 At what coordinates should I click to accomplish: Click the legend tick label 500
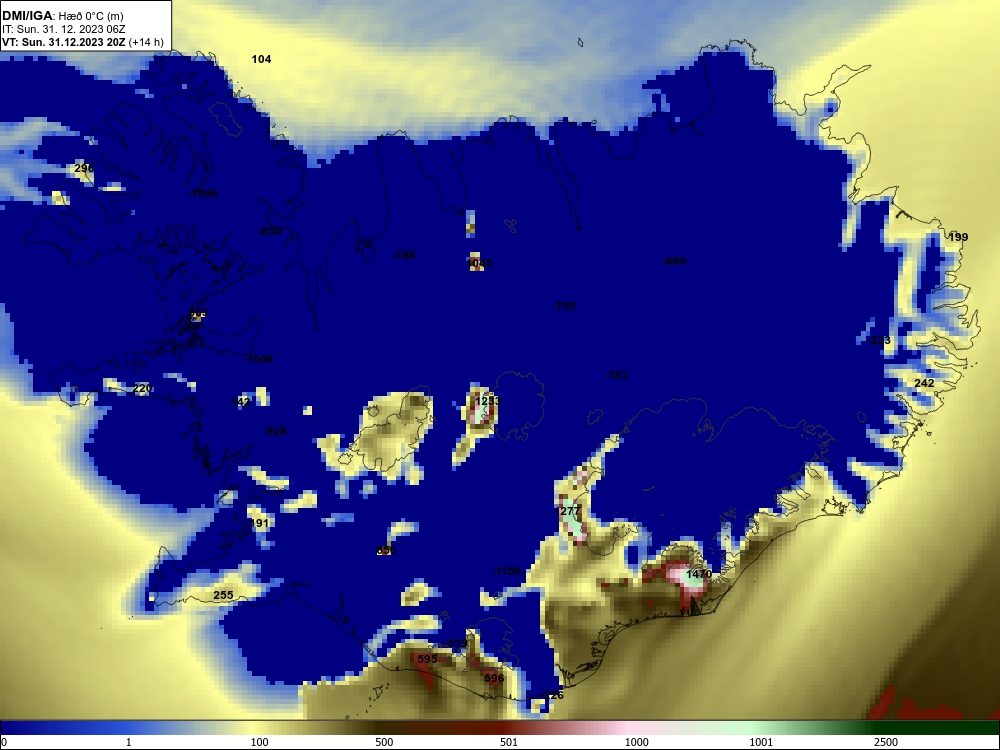[x=384, y=742]
